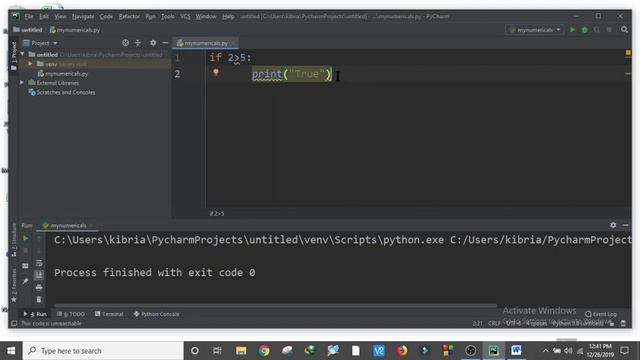Open the Run menu
Viewport: 640px width, 360px height.
tap(150, 16)
